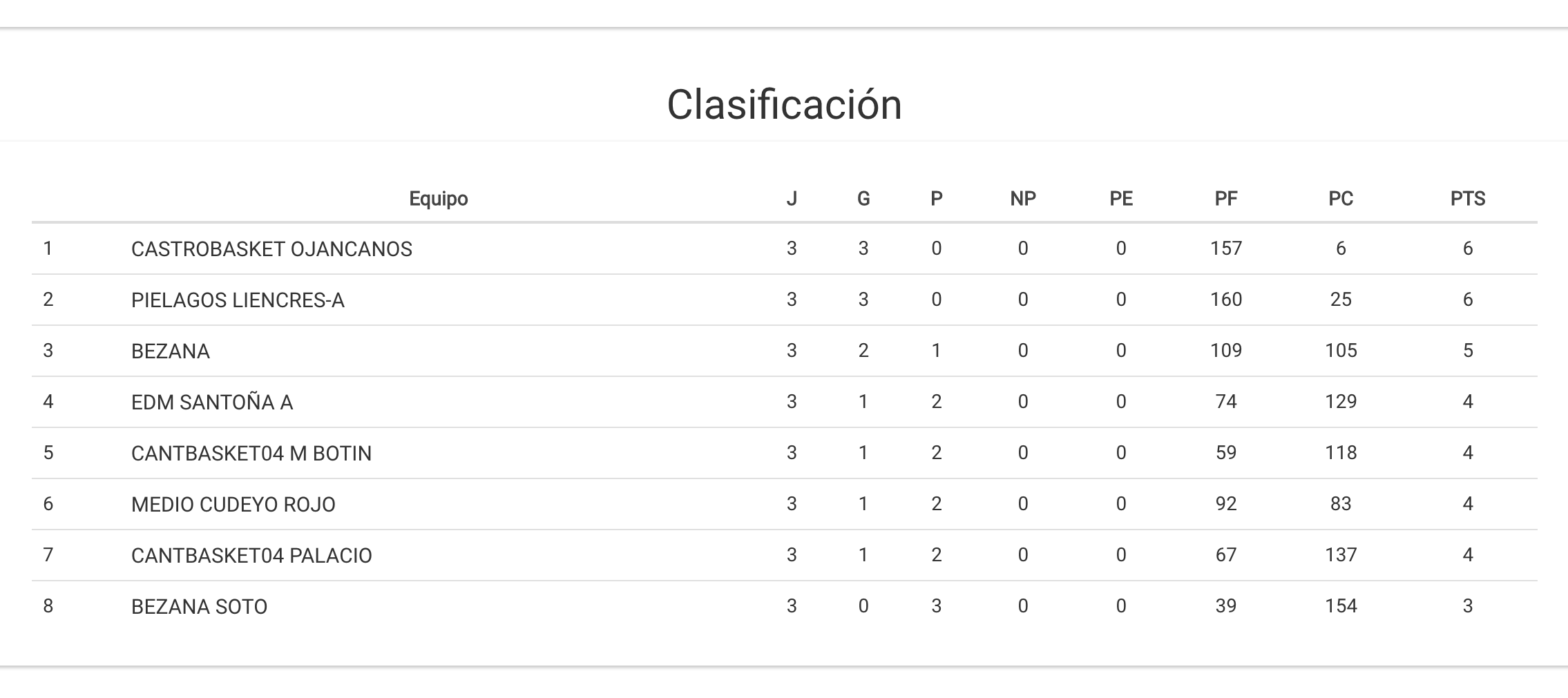Open the EDM SANTOÑA A row

(212, 403)
